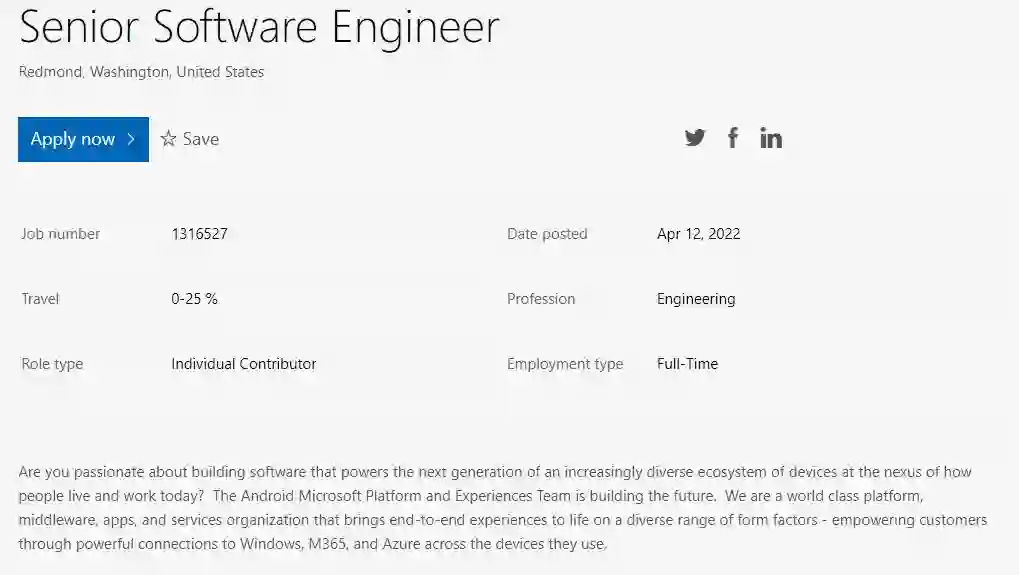Share the job on Facebook

click(x=733, y=138)
